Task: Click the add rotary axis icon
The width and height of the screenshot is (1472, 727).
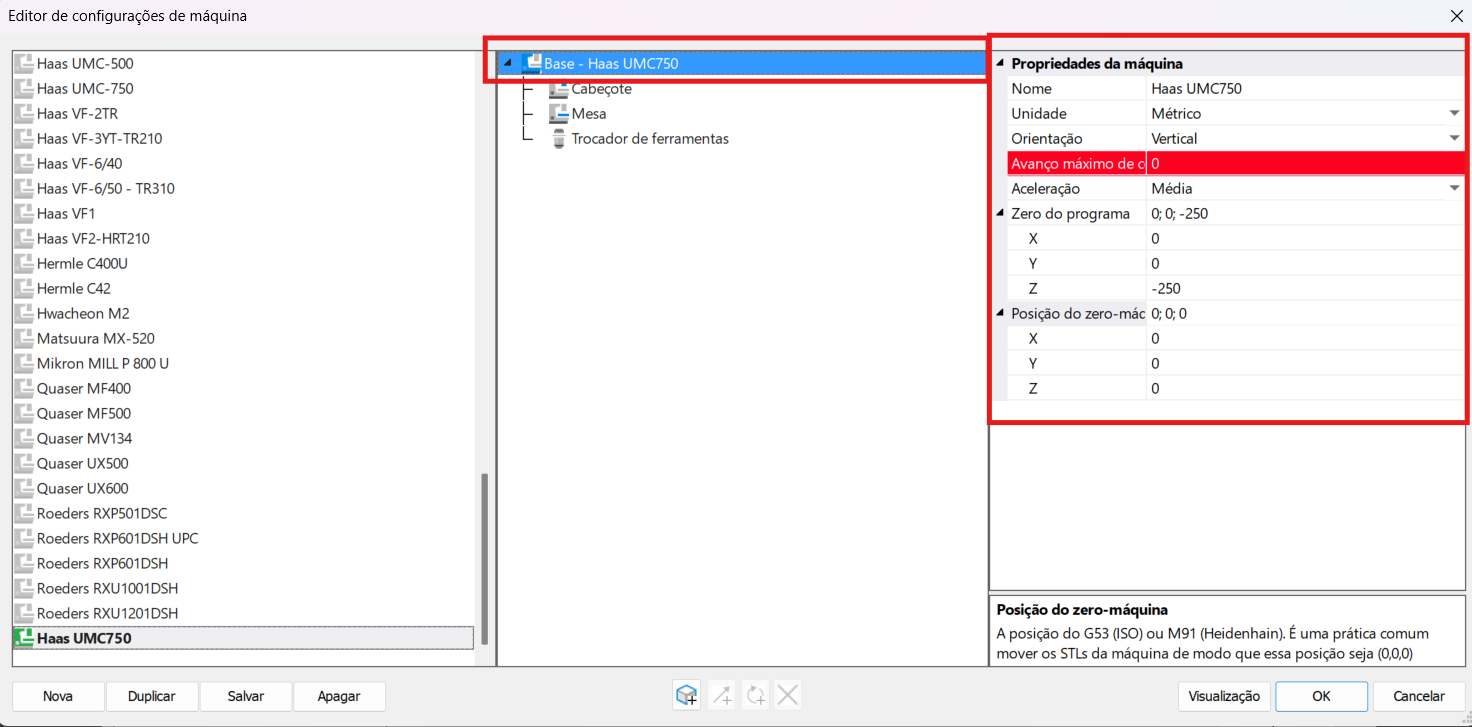Action: 756,695
